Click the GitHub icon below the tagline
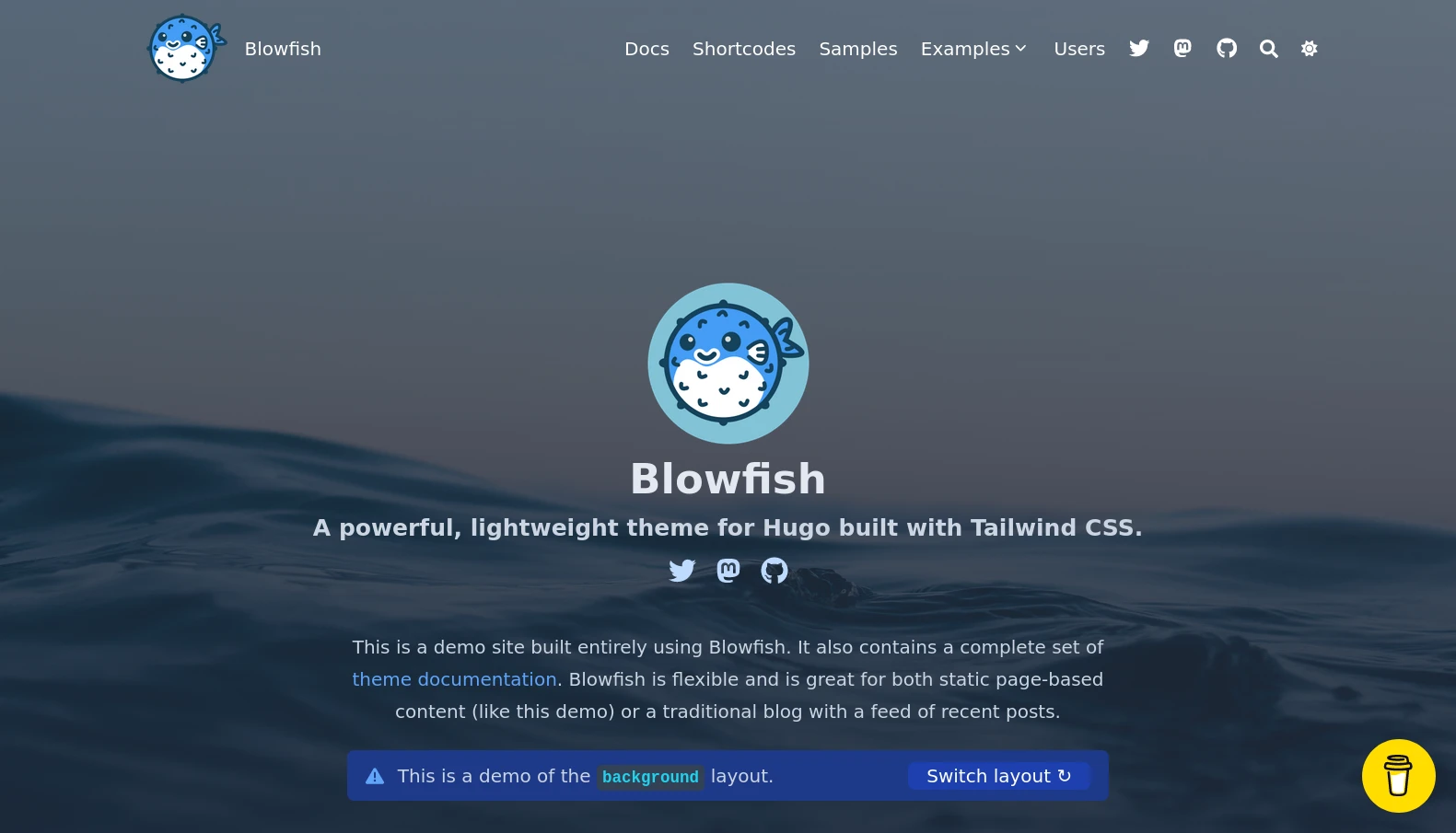Screen dimensions: 1456x833 (775, 571)
